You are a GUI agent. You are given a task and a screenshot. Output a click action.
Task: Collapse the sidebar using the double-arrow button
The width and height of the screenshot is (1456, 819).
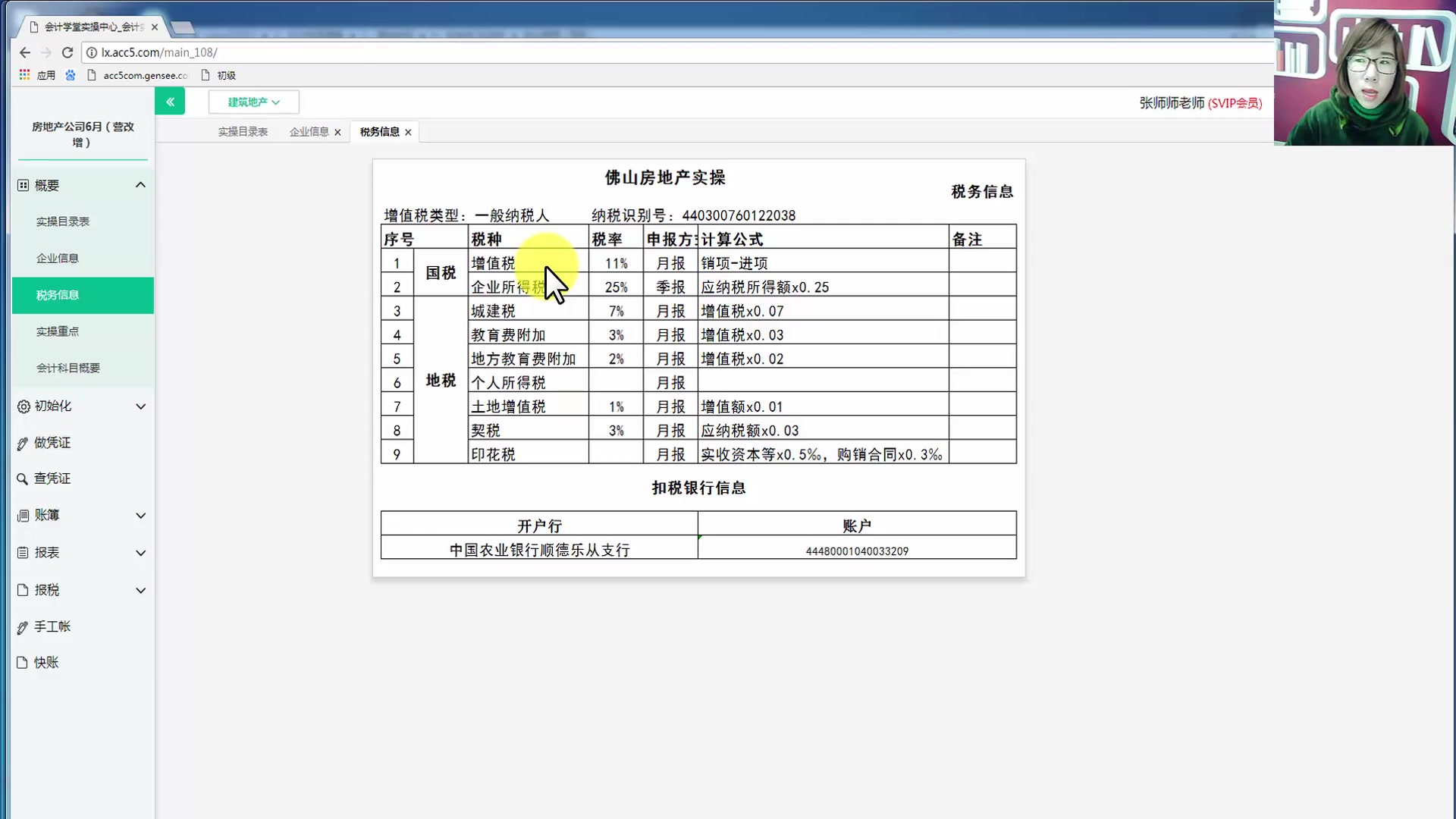tap(170, 101)
